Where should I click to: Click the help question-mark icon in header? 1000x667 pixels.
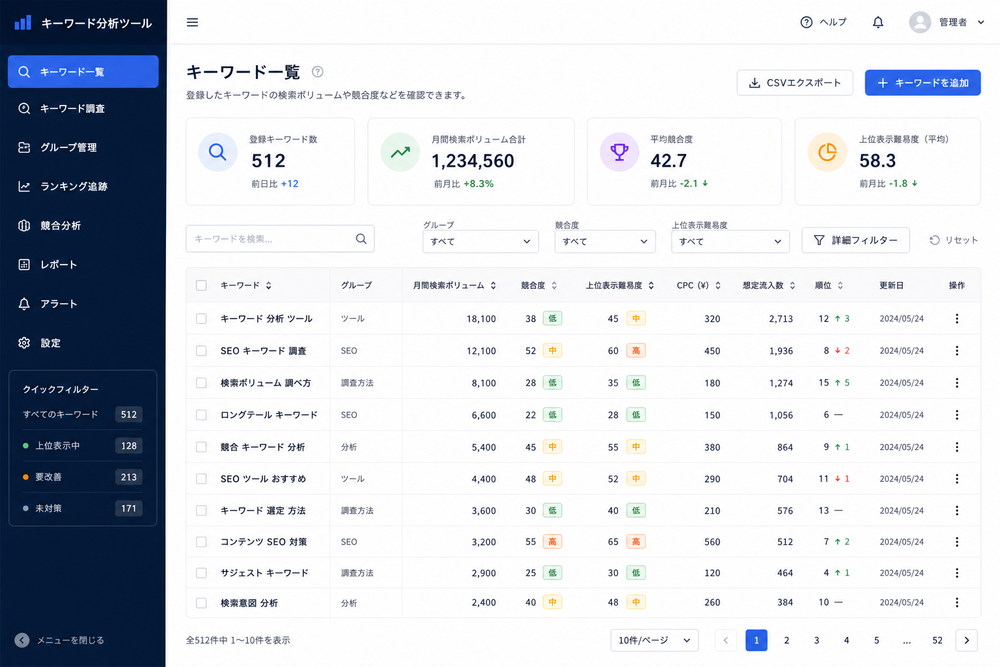[x=806, y=22]
